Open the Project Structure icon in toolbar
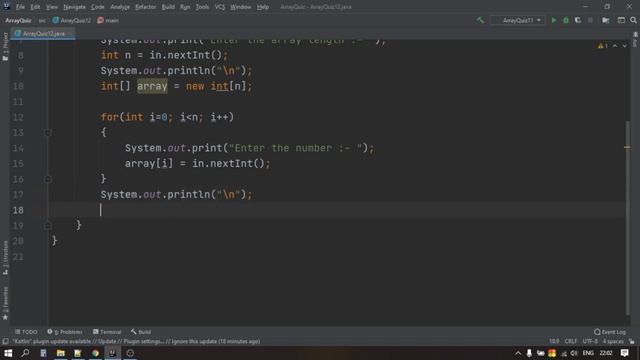 tap(606, 20)
